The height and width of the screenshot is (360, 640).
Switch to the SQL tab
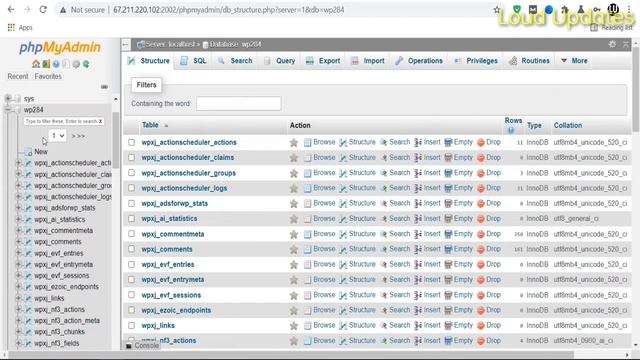[x=194, y=61]
